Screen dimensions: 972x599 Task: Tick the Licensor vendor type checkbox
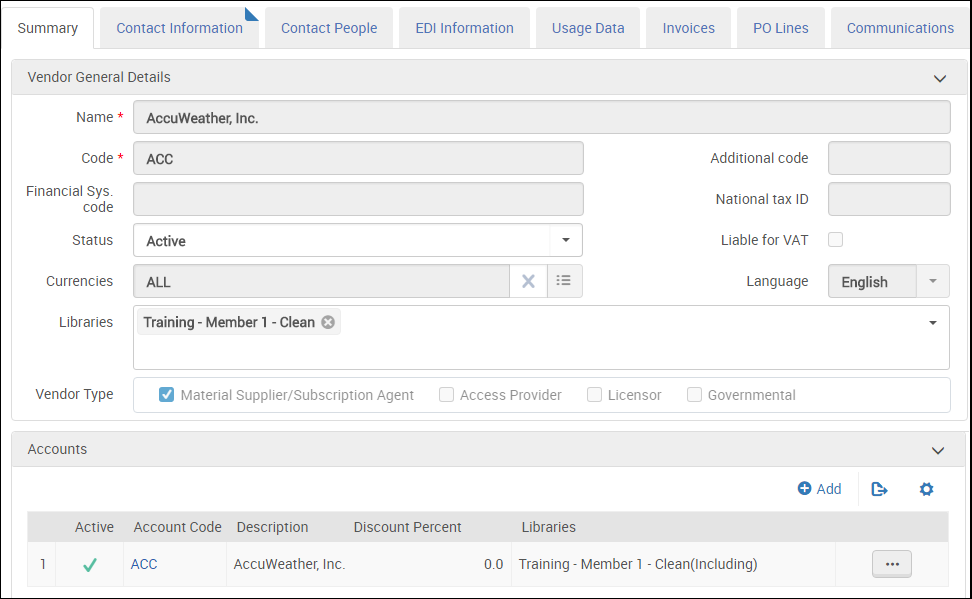tap(594, 395)
